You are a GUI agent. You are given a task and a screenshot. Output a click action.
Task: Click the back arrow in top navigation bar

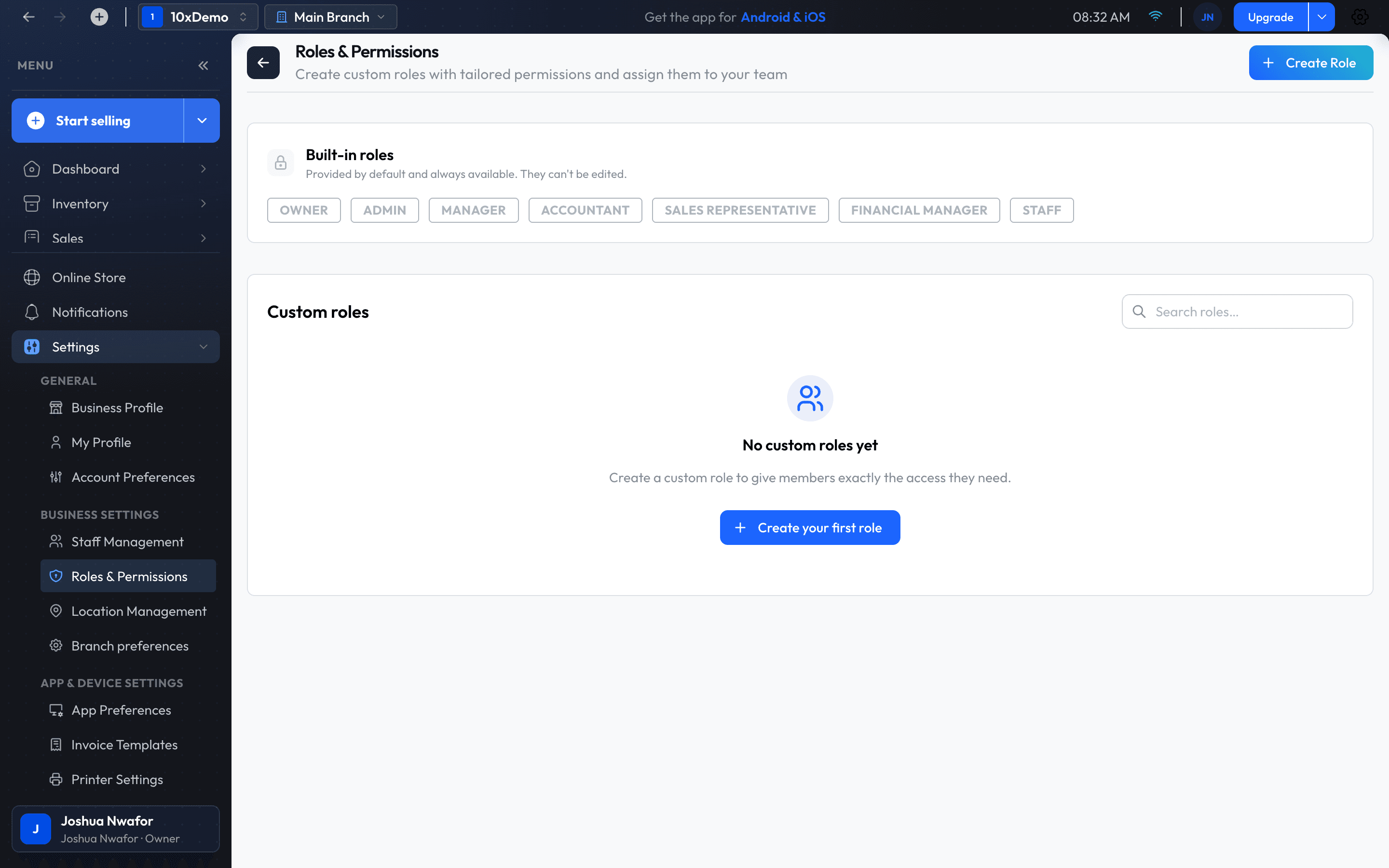[x=29, y=17]
